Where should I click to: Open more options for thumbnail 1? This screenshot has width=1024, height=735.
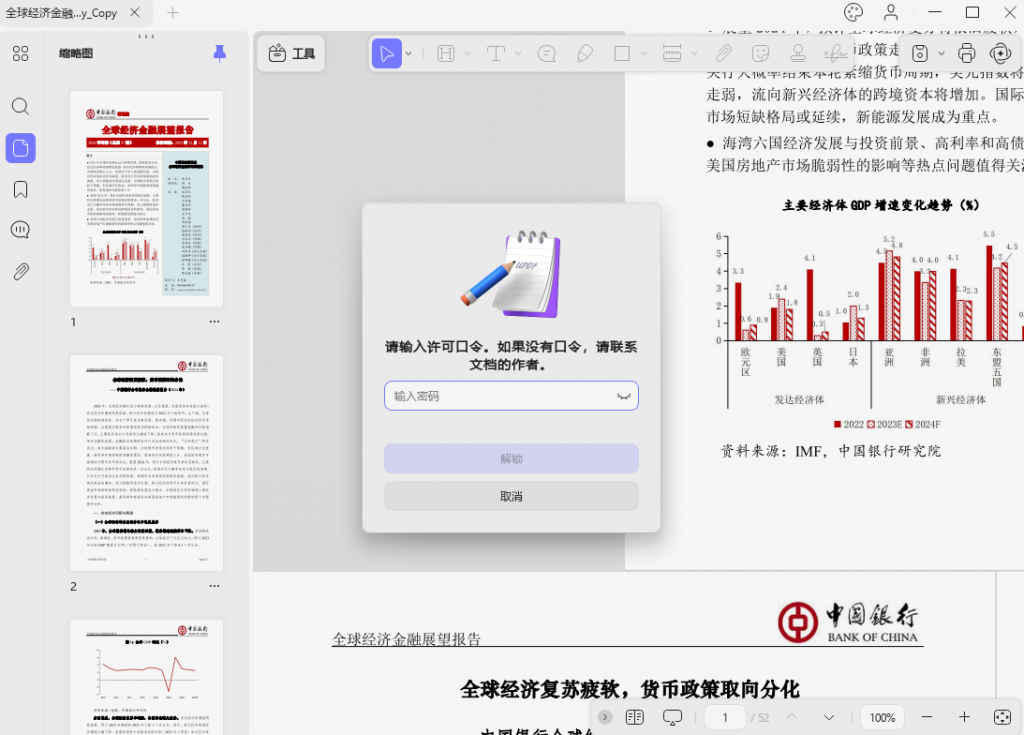(x=214, y=321)
